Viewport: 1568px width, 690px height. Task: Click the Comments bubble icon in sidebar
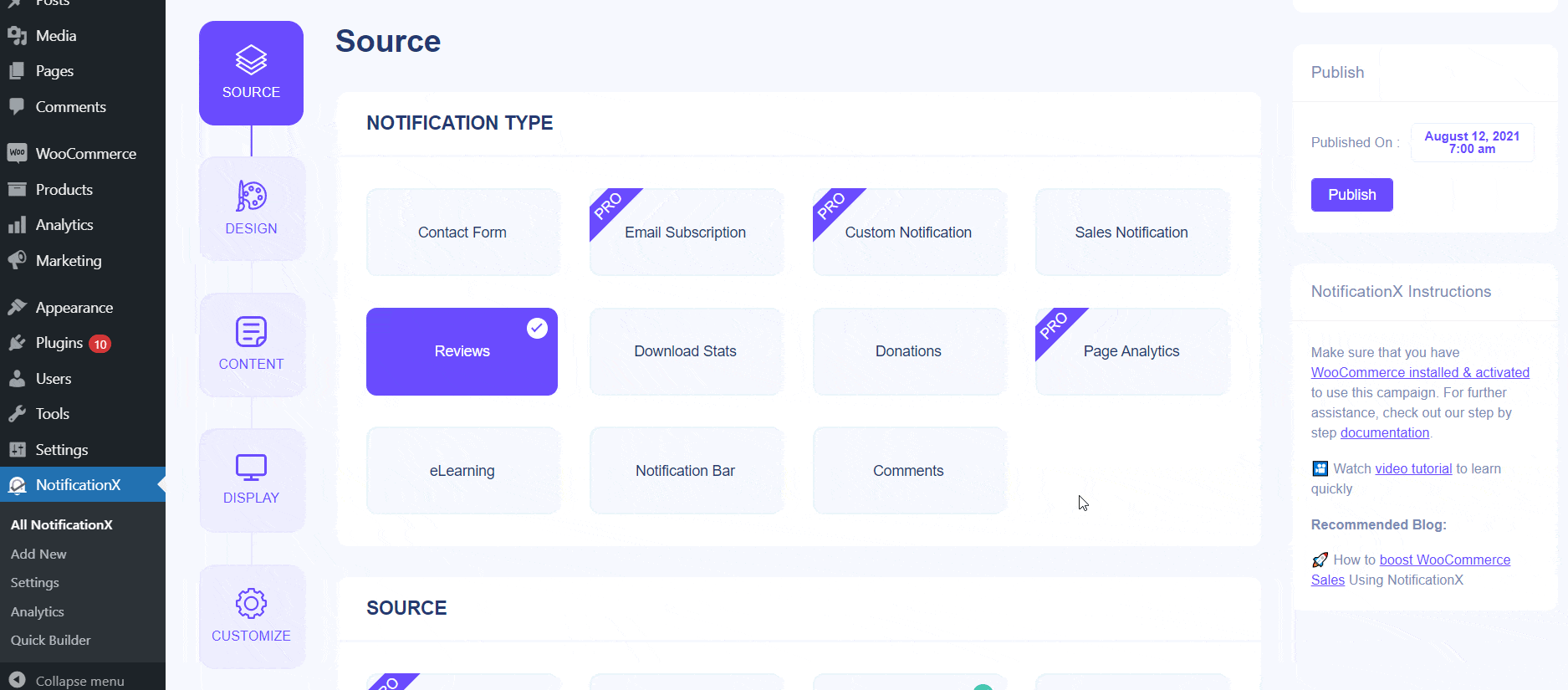pos(18,107)
